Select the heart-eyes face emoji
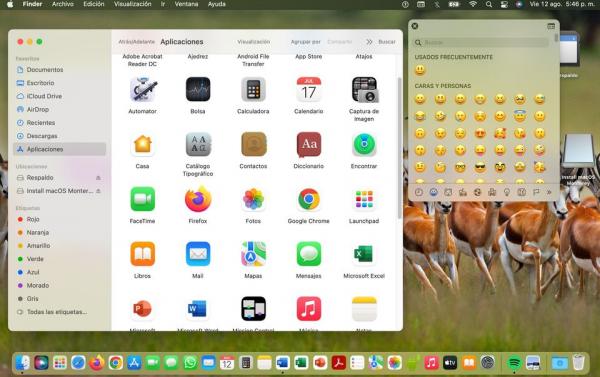600x377 pixels. [480, 133]
